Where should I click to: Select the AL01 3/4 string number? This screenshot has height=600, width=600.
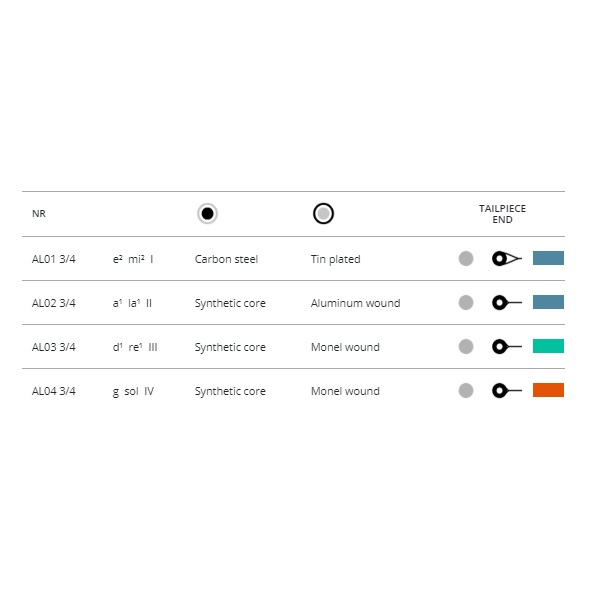(54, 259)
